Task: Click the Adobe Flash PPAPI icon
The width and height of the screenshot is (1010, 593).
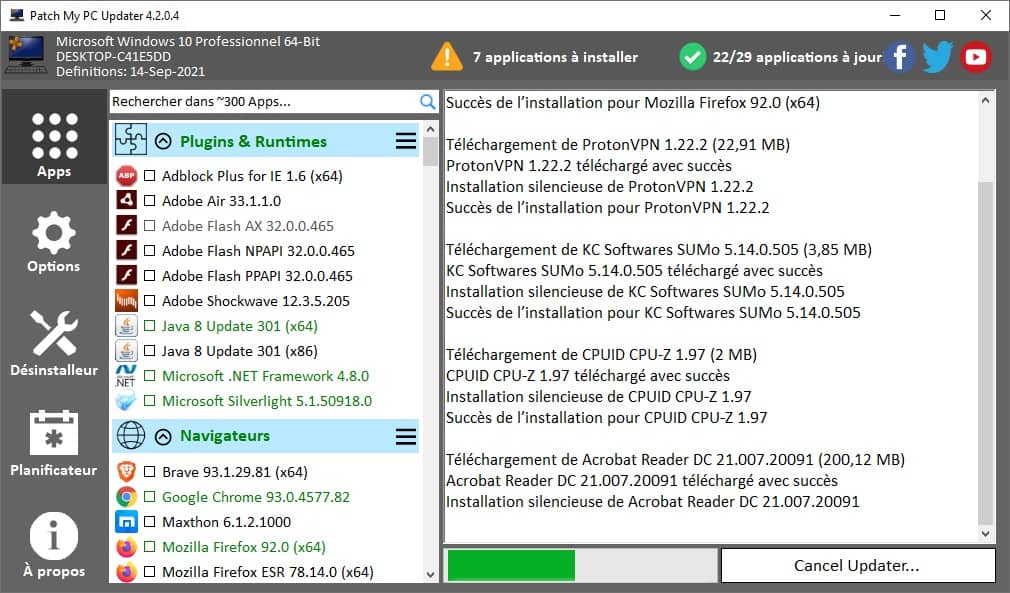Action: tap(126, 276)
